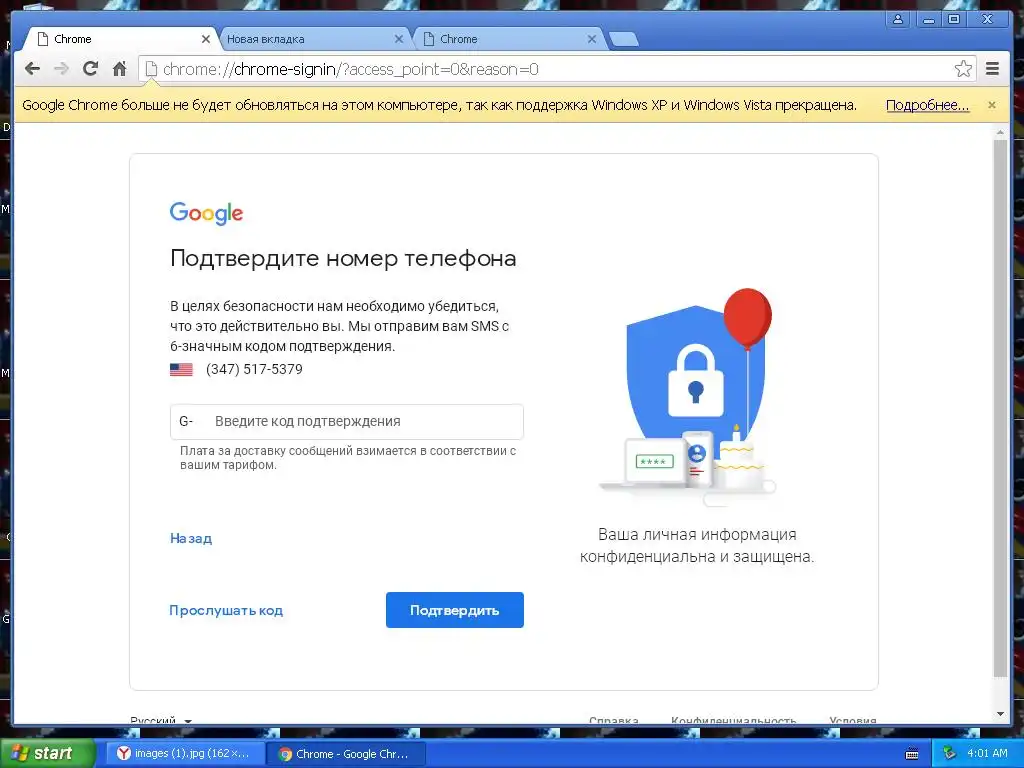Expand the Русский language dropdown
This screenshot has width=1024, height=768.
(161, 720)
